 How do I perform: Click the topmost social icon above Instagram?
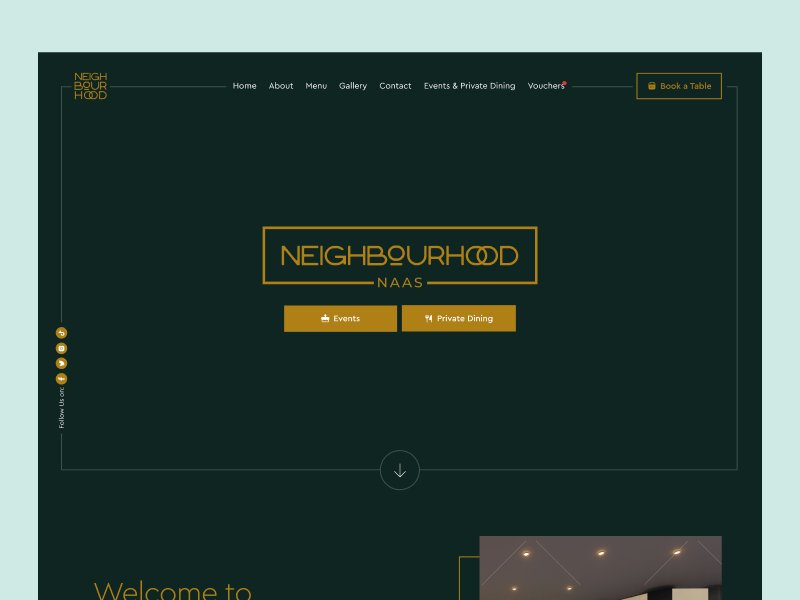(x=61, y=333)
